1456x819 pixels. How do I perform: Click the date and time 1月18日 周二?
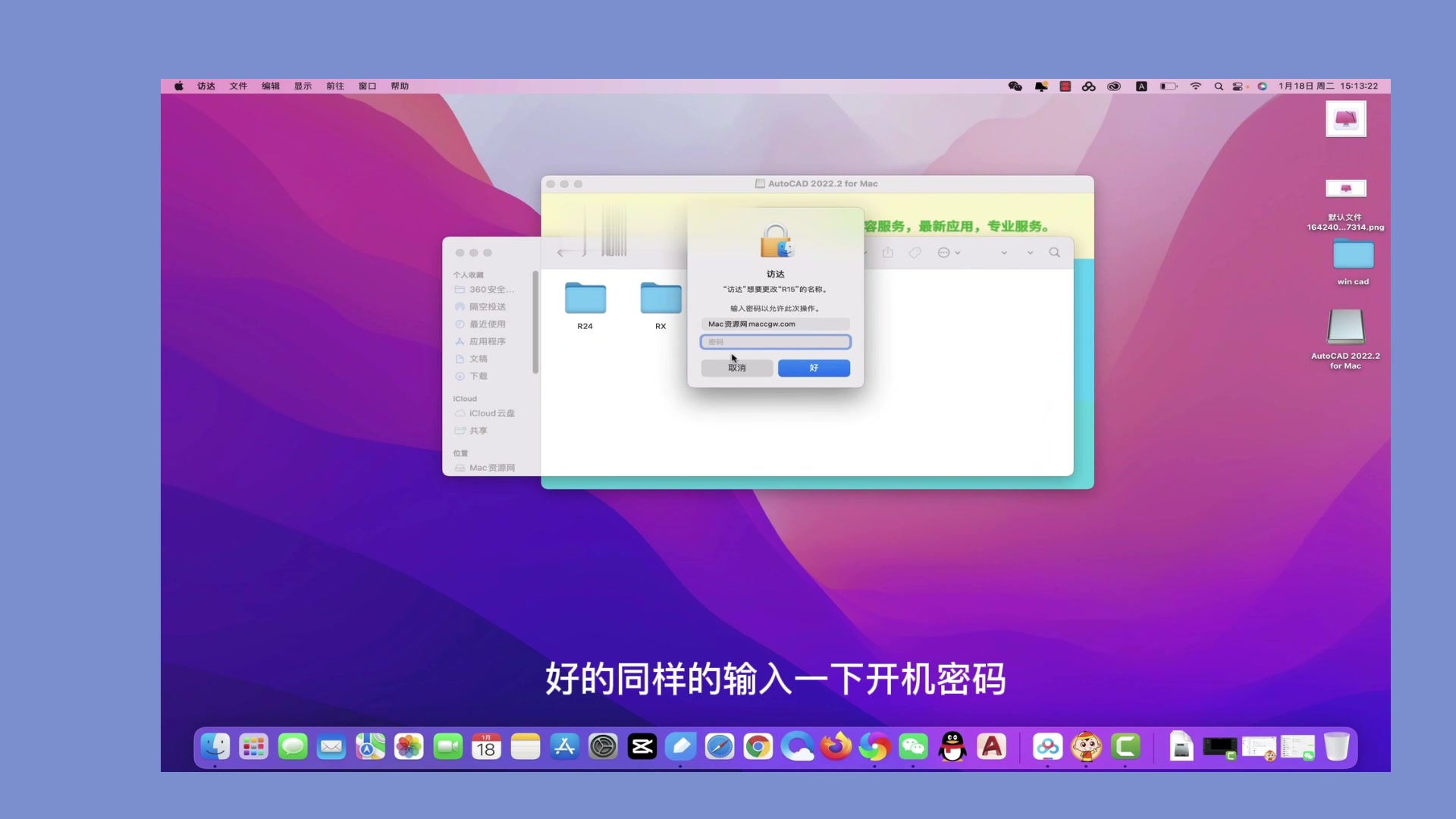[x=1328, y=86]
